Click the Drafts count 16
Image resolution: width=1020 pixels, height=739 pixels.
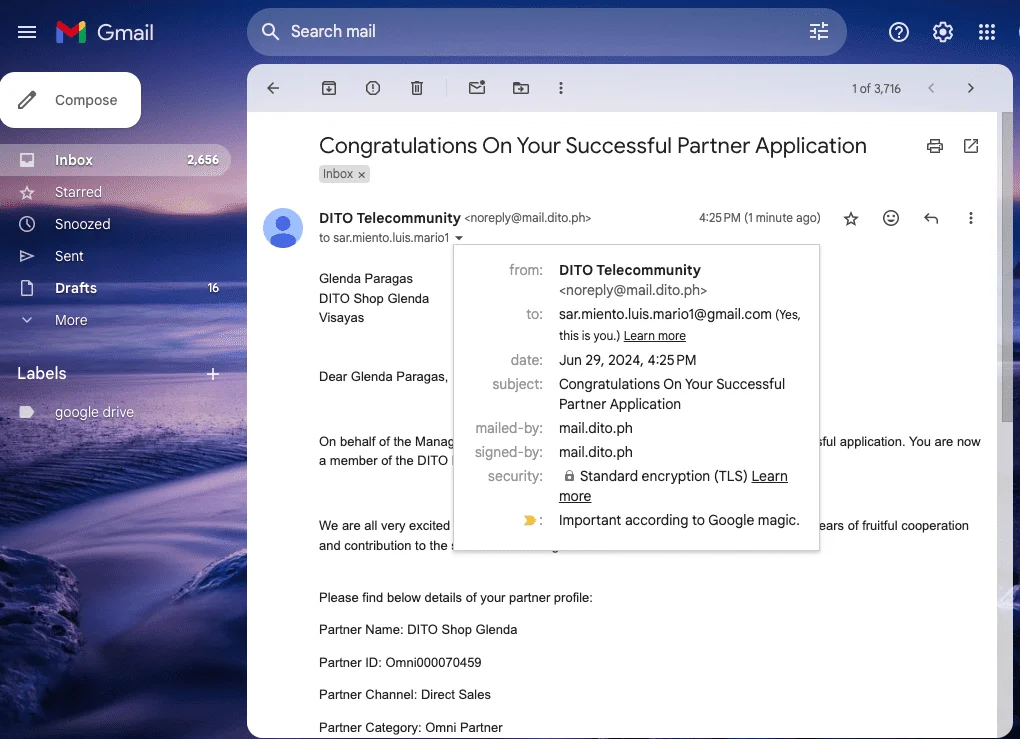(213, 288)
